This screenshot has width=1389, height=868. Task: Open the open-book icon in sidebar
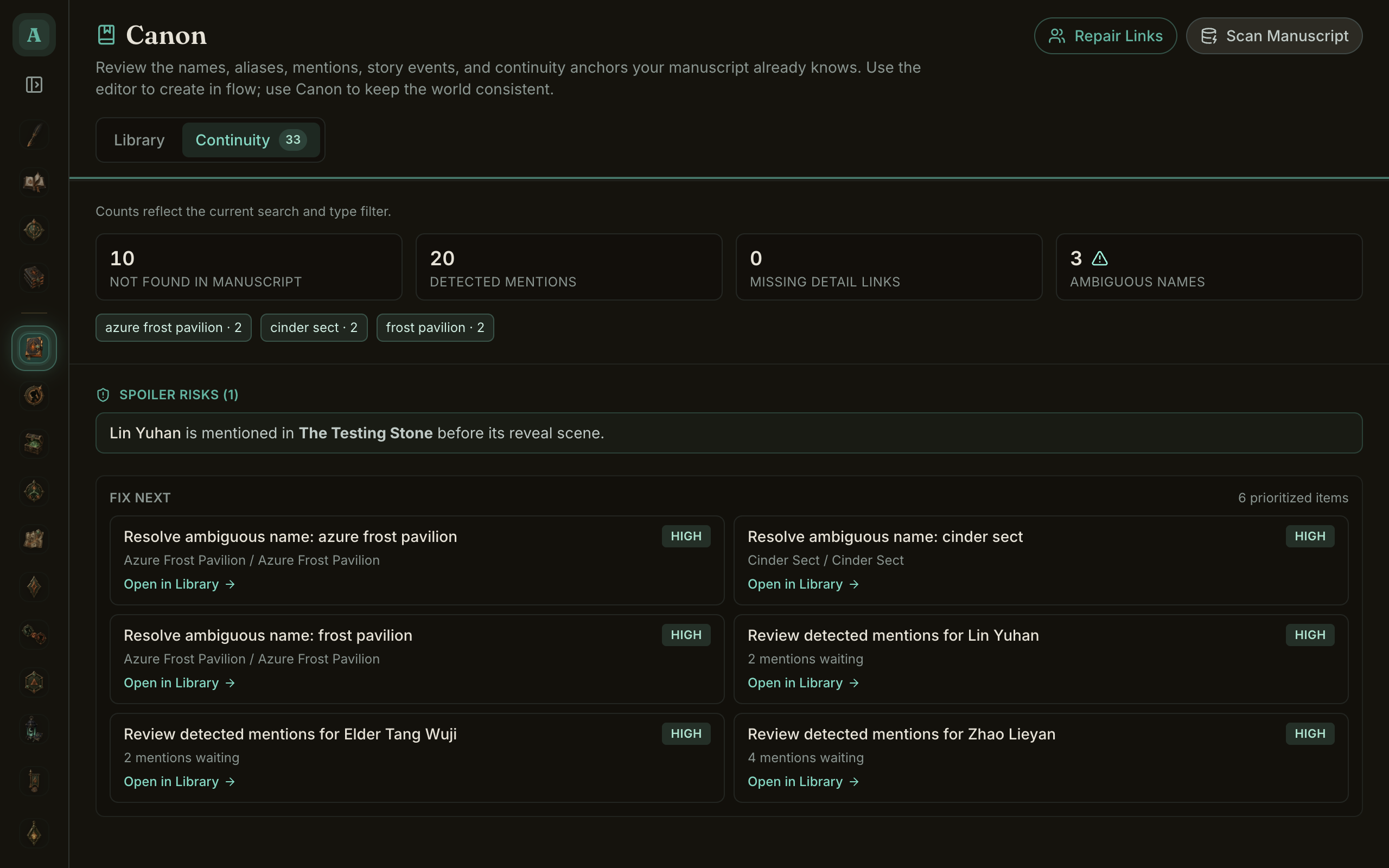tap(34, 183)
